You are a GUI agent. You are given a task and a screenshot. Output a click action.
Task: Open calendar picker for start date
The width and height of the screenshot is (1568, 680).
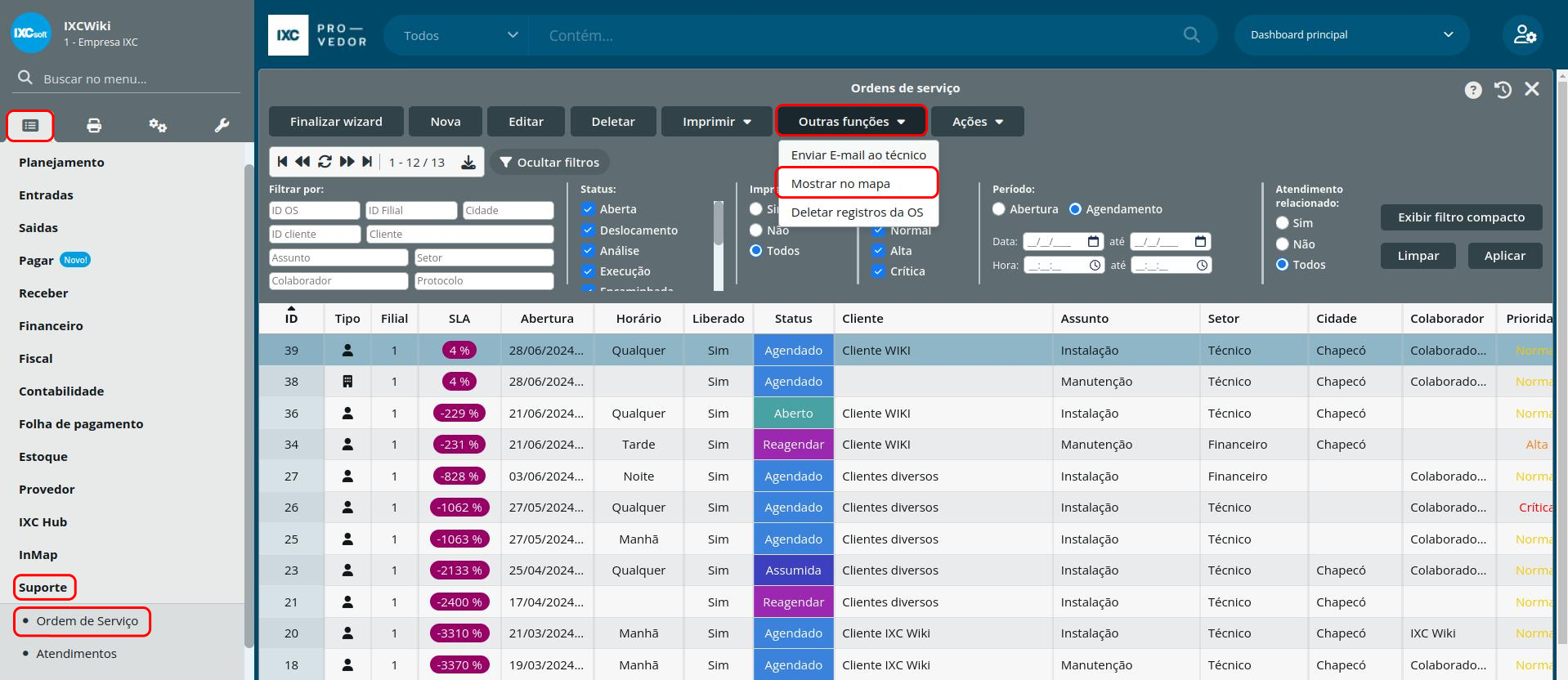1093,241
